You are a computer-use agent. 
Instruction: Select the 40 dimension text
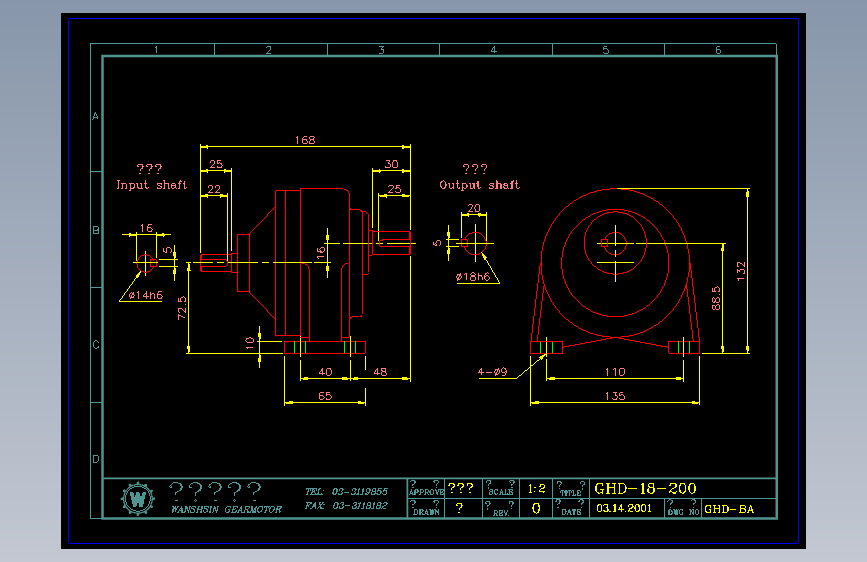click(x=325, y=372)
